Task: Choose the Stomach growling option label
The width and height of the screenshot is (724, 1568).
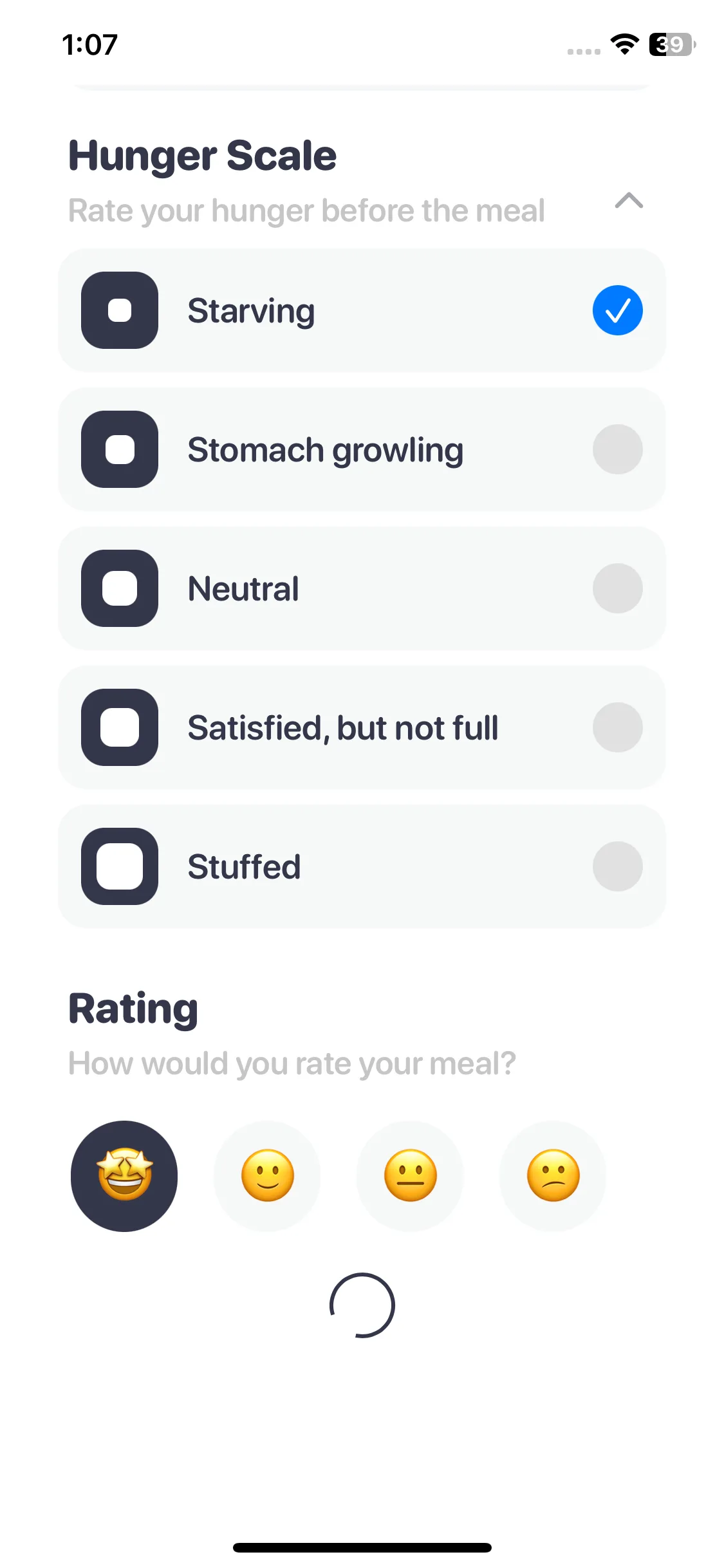Action: click(326, 450)
